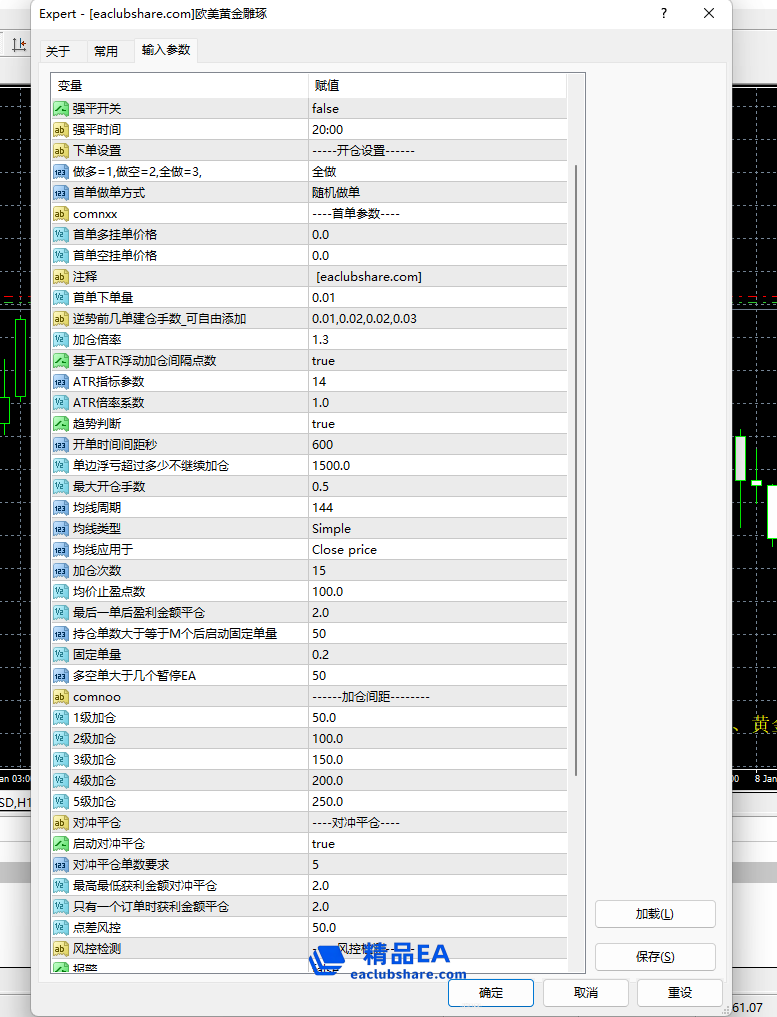Click the string icon beside 强平时间
Image resolution: width=777 pixels, height=1017 pixels.
coord(60,130)
